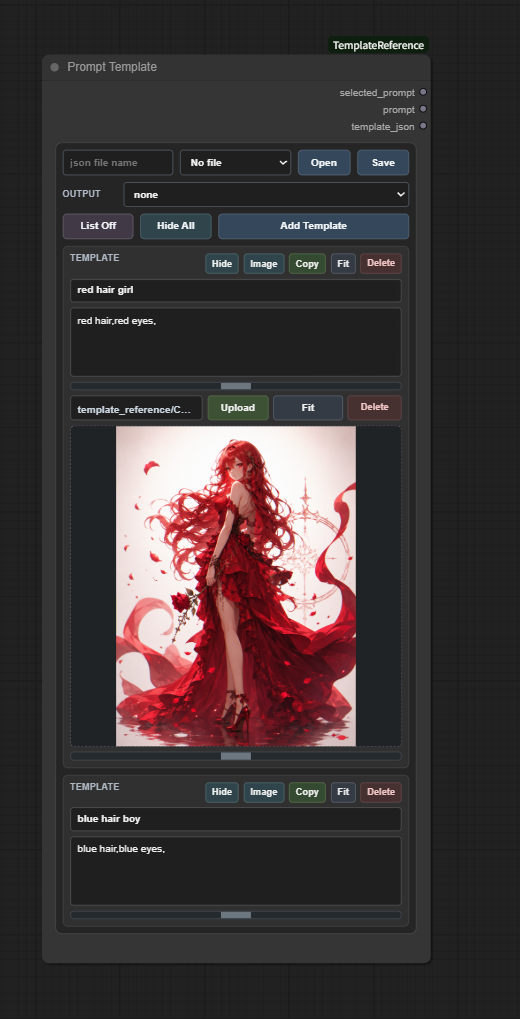Click the template_json output connector

tap(423, 126)
